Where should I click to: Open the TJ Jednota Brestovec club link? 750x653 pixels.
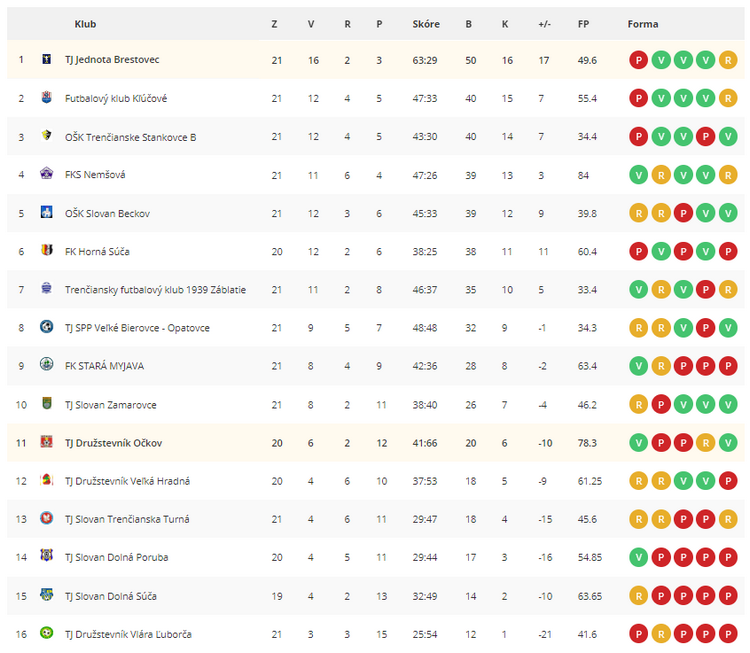point(112,60)
